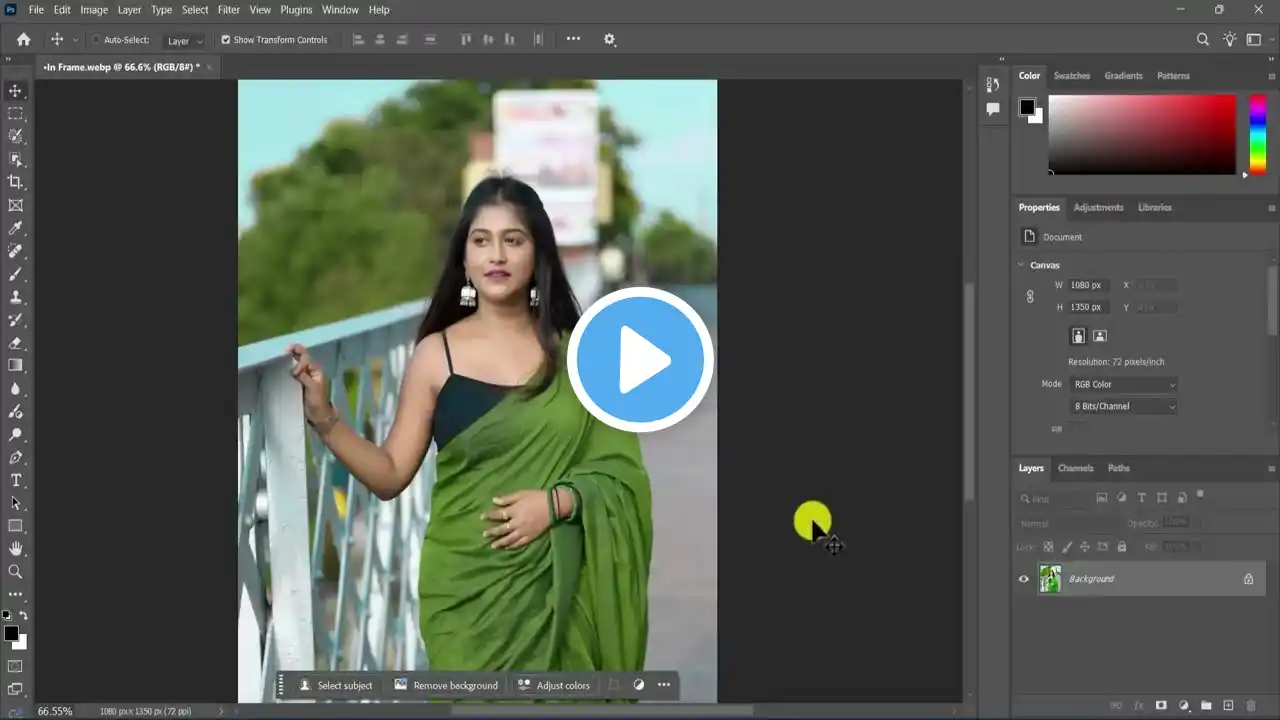Select the Path Selection tool
This screenshot has height=720, width=1280.
click(15, 503)
